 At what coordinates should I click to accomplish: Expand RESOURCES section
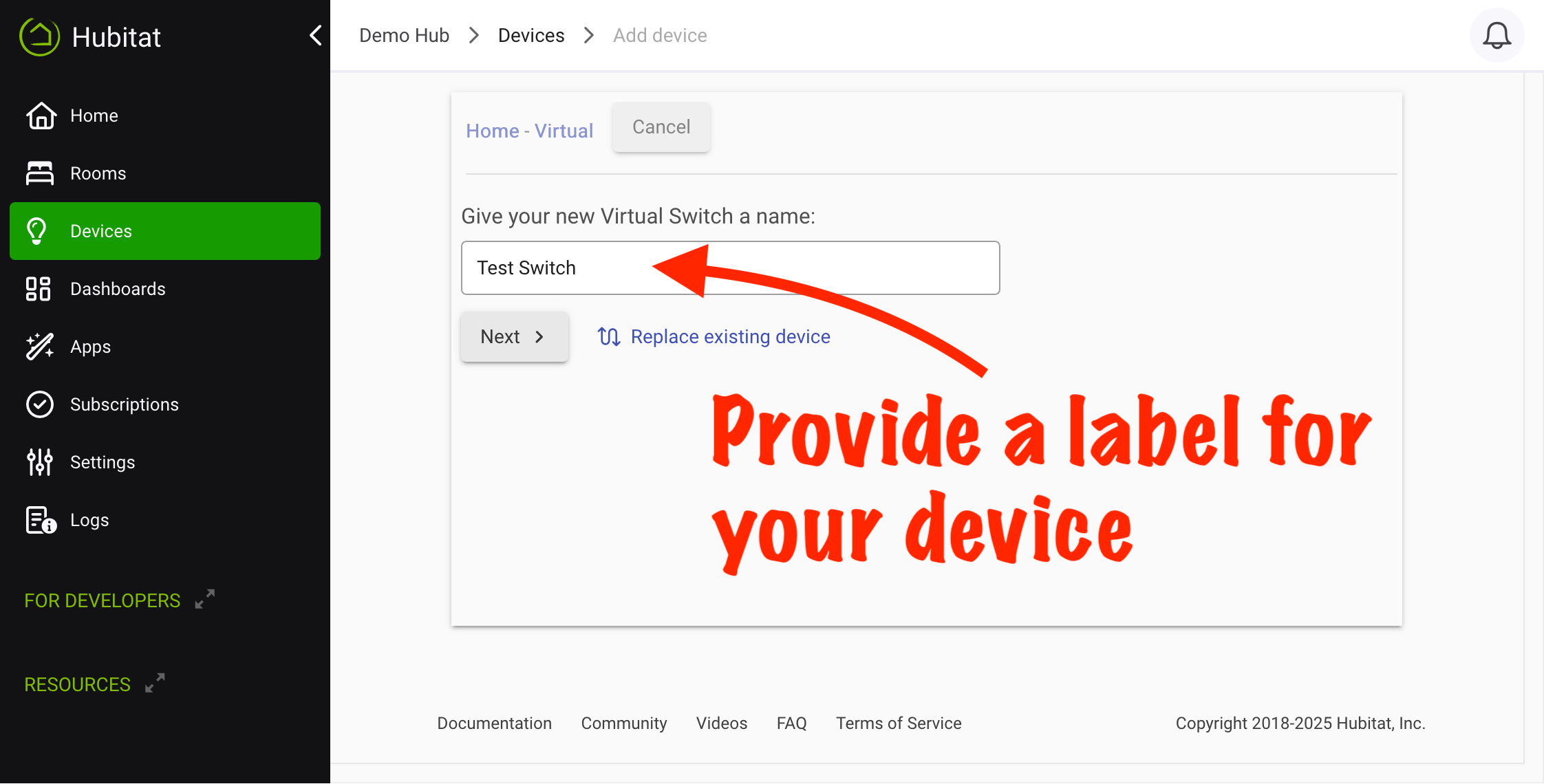pos(77,684)
